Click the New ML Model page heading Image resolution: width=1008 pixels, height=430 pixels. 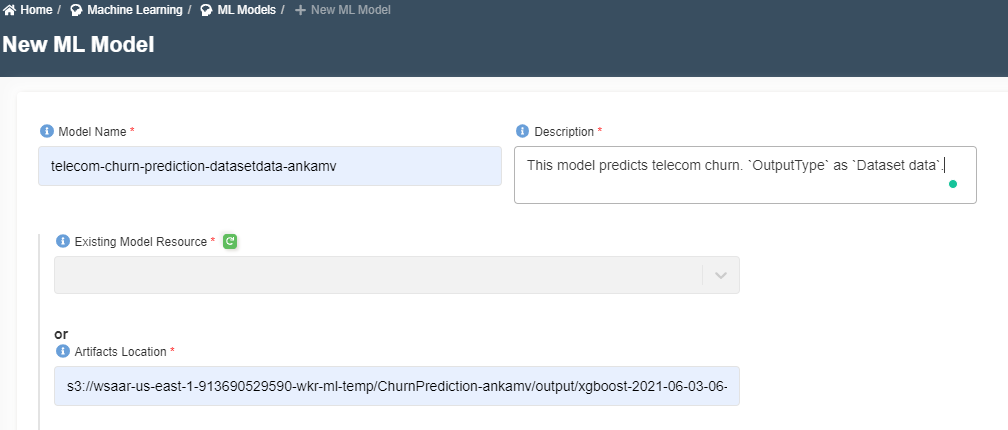(x=78, y=45)
